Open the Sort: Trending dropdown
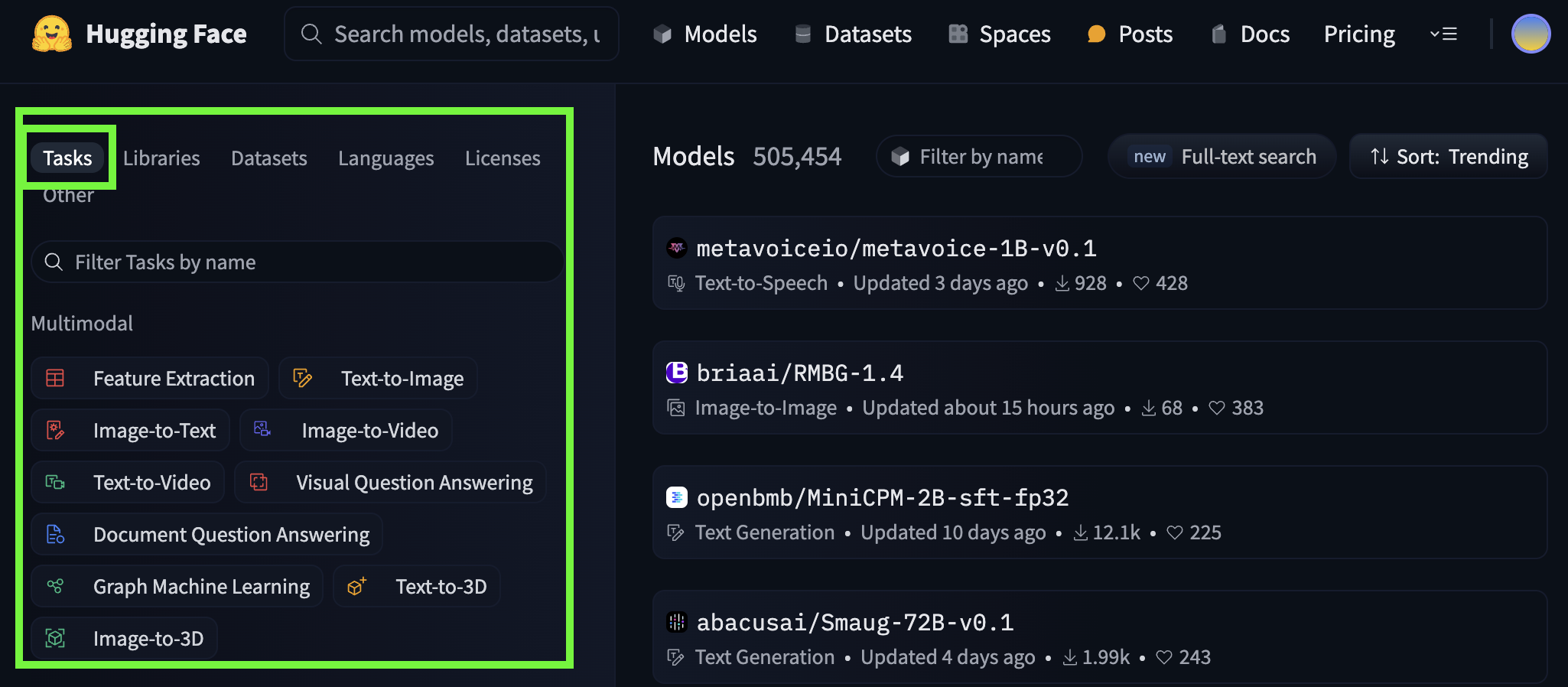The height and width of the screenshot is (687, 1568). pos(1449,156)
